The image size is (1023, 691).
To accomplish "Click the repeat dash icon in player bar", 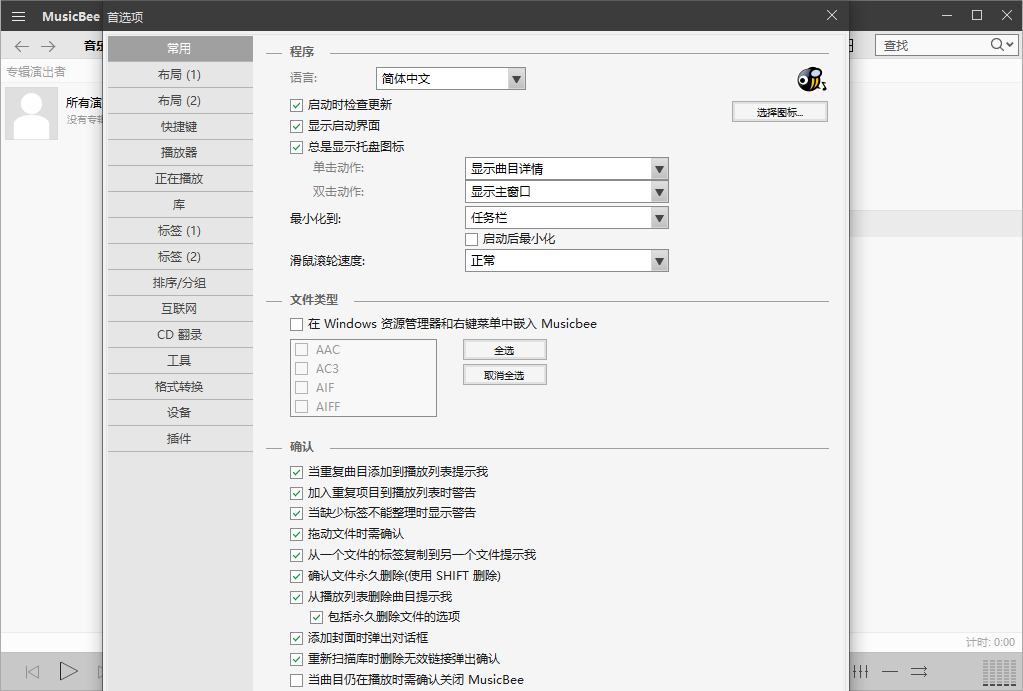I will pyautogui.click(x=890, y=671).
